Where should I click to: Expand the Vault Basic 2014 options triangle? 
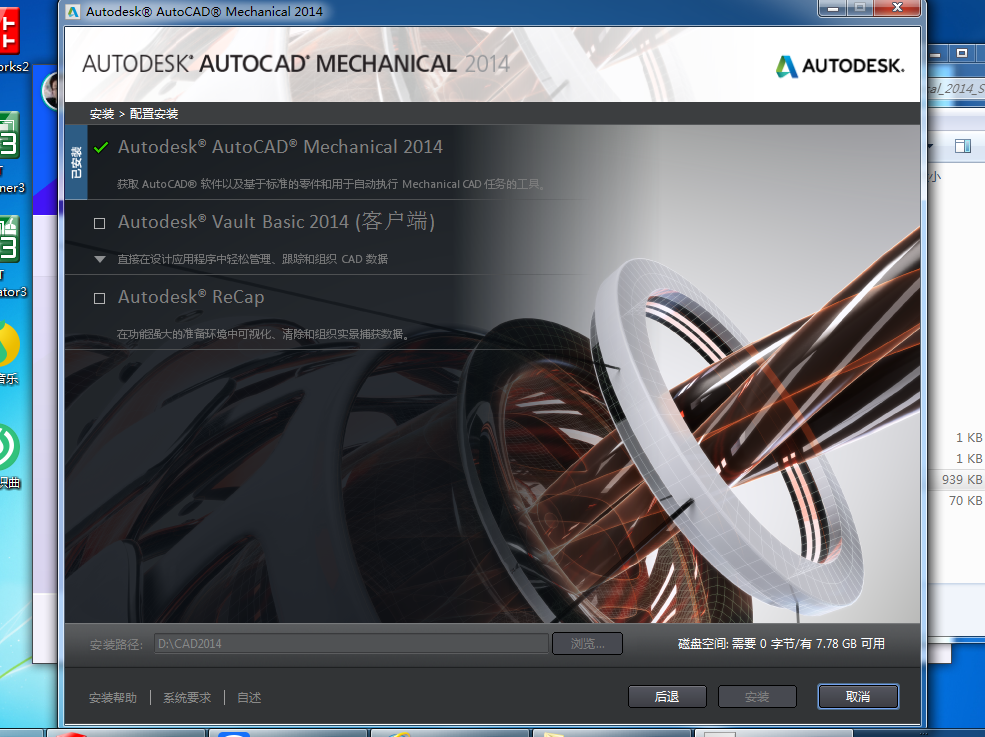[x=99, y=259]
